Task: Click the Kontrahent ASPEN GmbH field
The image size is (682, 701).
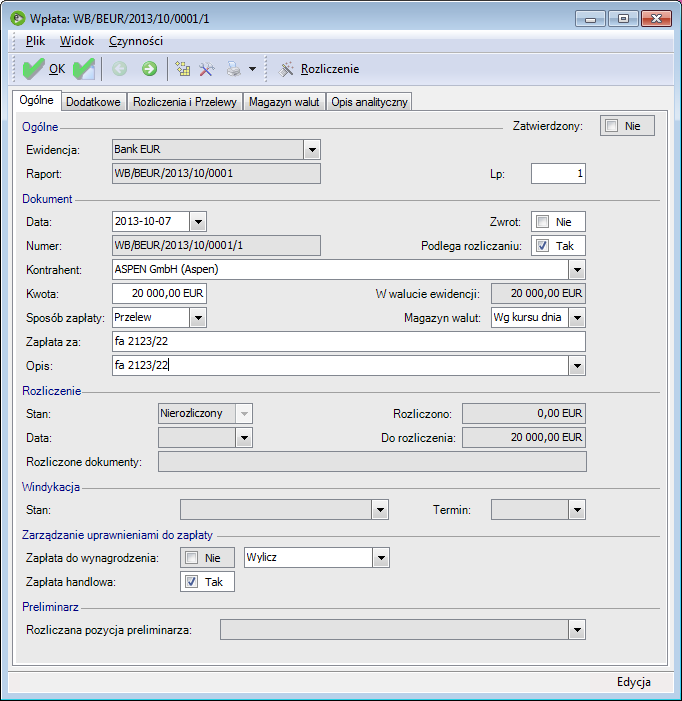Action: pyautogui.click(x=341, y=270)
